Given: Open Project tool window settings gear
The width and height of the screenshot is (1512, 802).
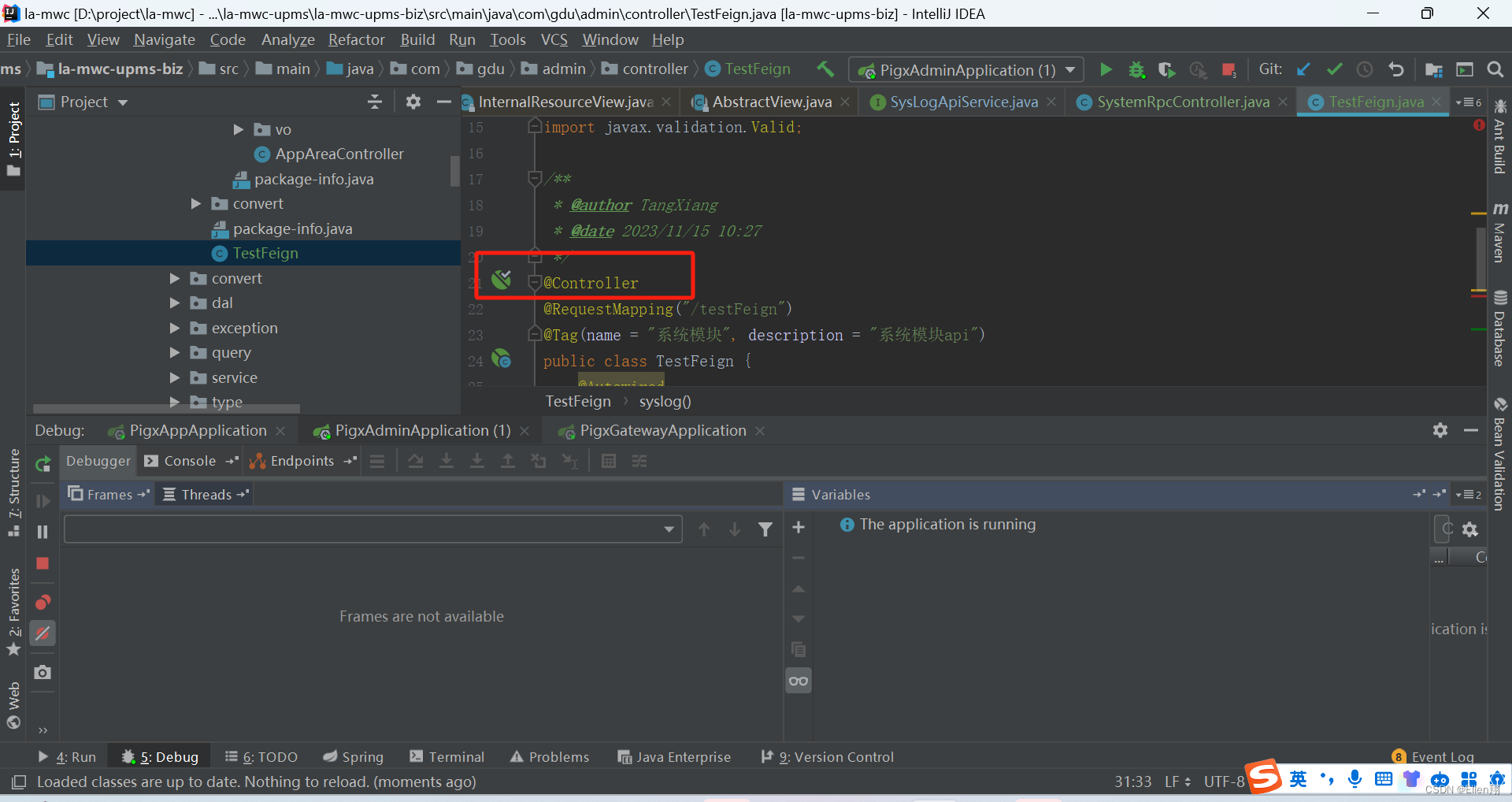Looking at the screenshot, I should click(413, 102).
